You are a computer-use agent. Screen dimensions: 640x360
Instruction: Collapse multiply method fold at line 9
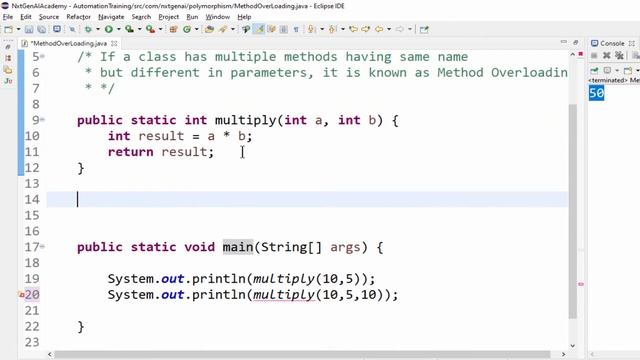pos(42,120)
